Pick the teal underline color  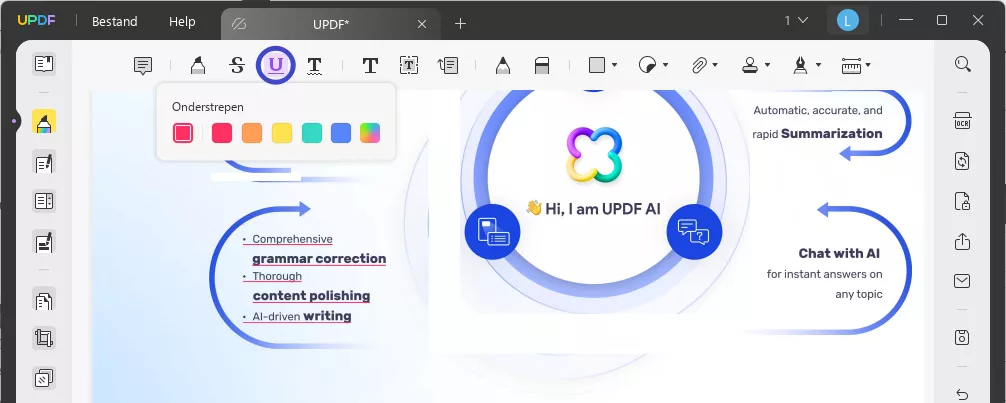tap(312, 133)
